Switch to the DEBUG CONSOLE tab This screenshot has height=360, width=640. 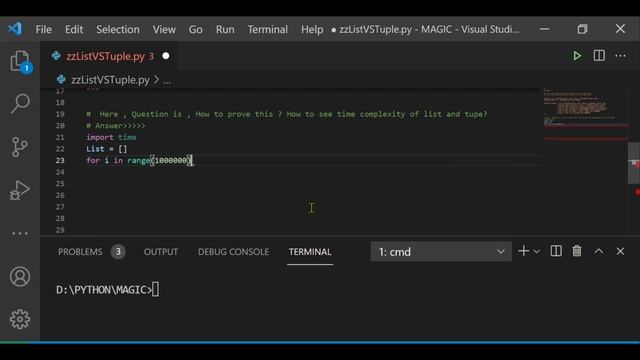tap(233, 252)
